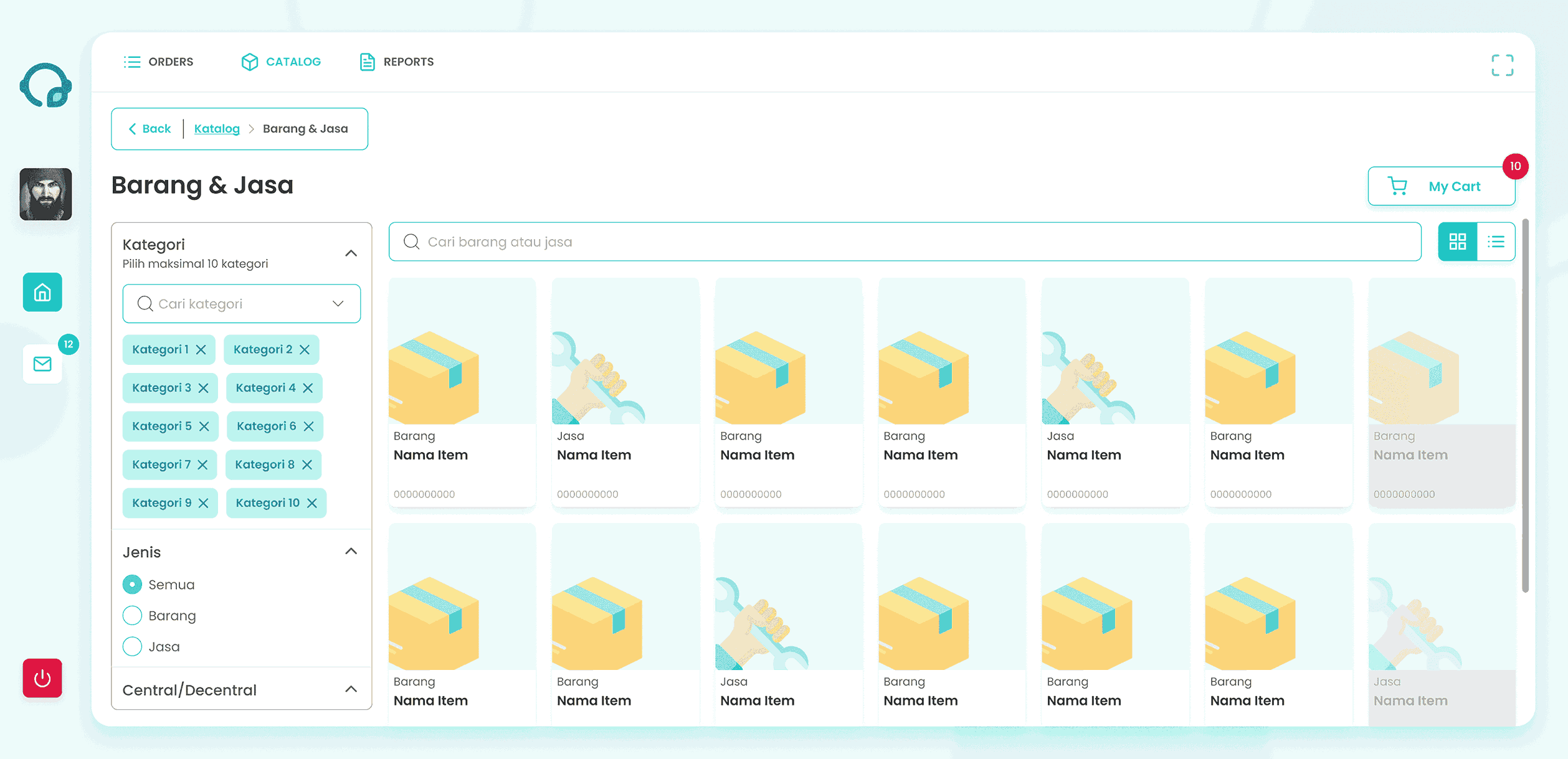Select the Jasa radio option

pyautogui.click(x=132, y=647)
